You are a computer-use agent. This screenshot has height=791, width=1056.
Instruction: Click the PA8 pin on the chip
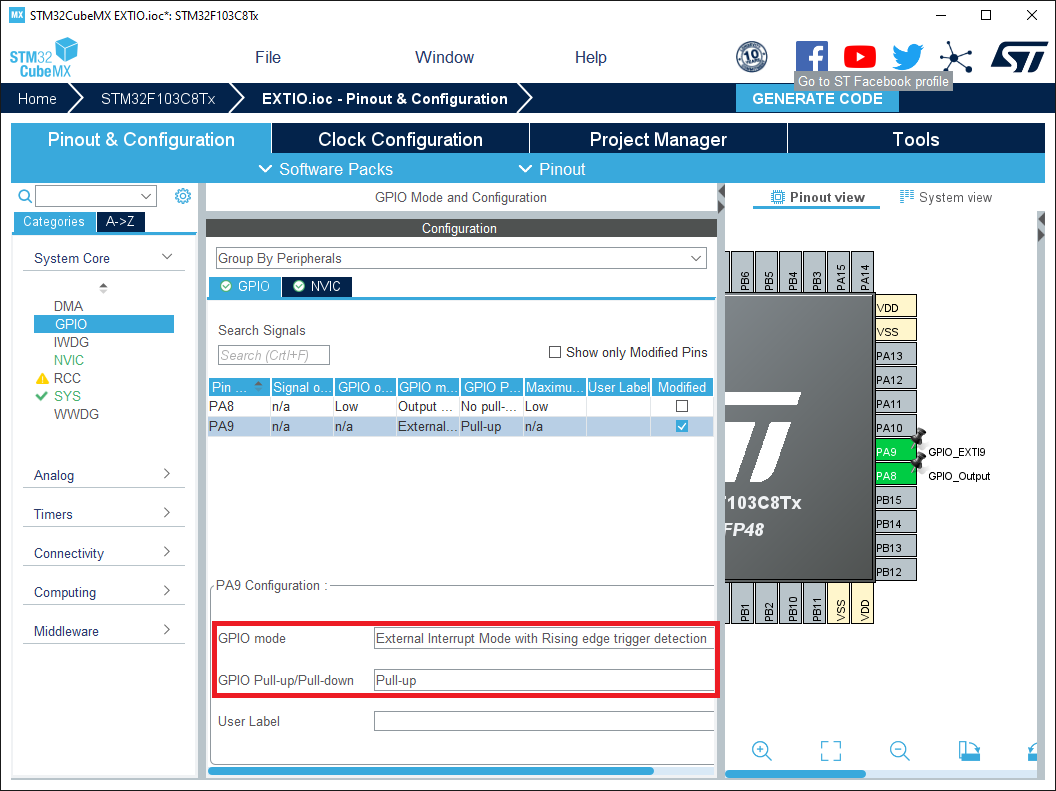click(x=896, y=476)
